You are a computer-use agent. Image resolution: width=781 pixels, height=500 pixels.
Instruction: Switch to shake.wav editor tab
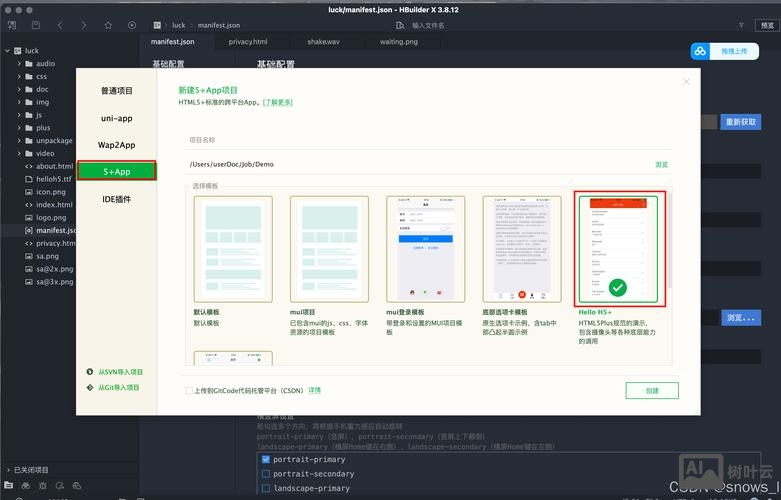323,42
